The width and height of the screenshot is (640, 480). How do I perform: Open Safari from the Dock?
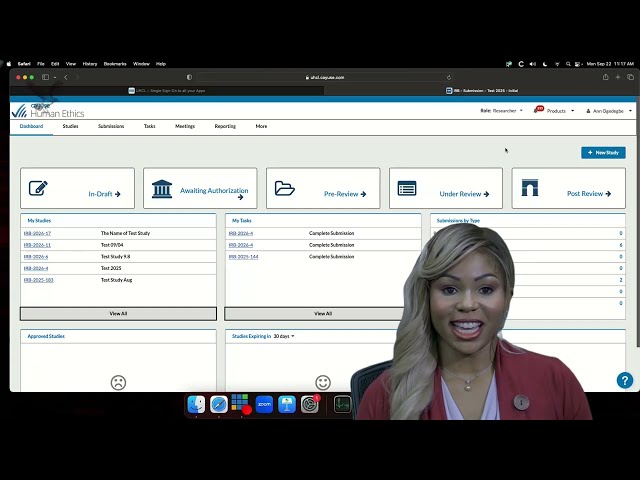(219, 404)
